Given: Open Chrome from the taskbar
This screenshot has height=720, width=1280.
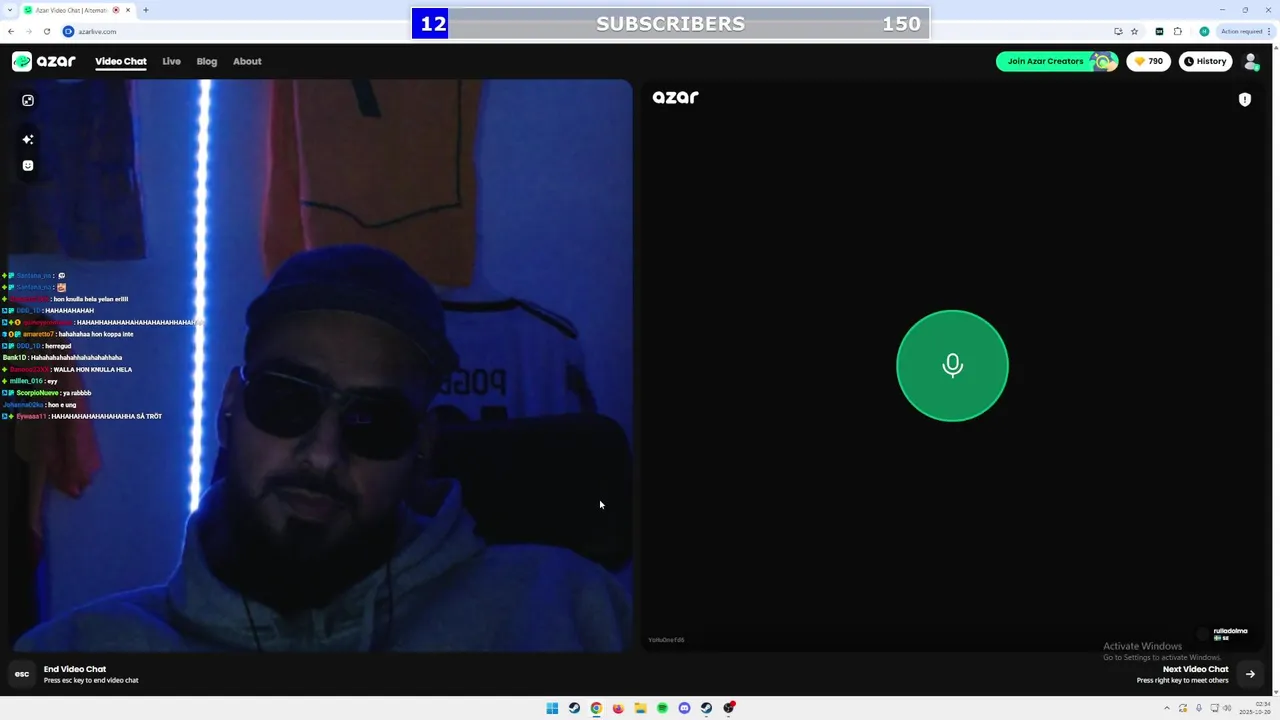Looking at the screenshot, I should click(x=596, y=708).
